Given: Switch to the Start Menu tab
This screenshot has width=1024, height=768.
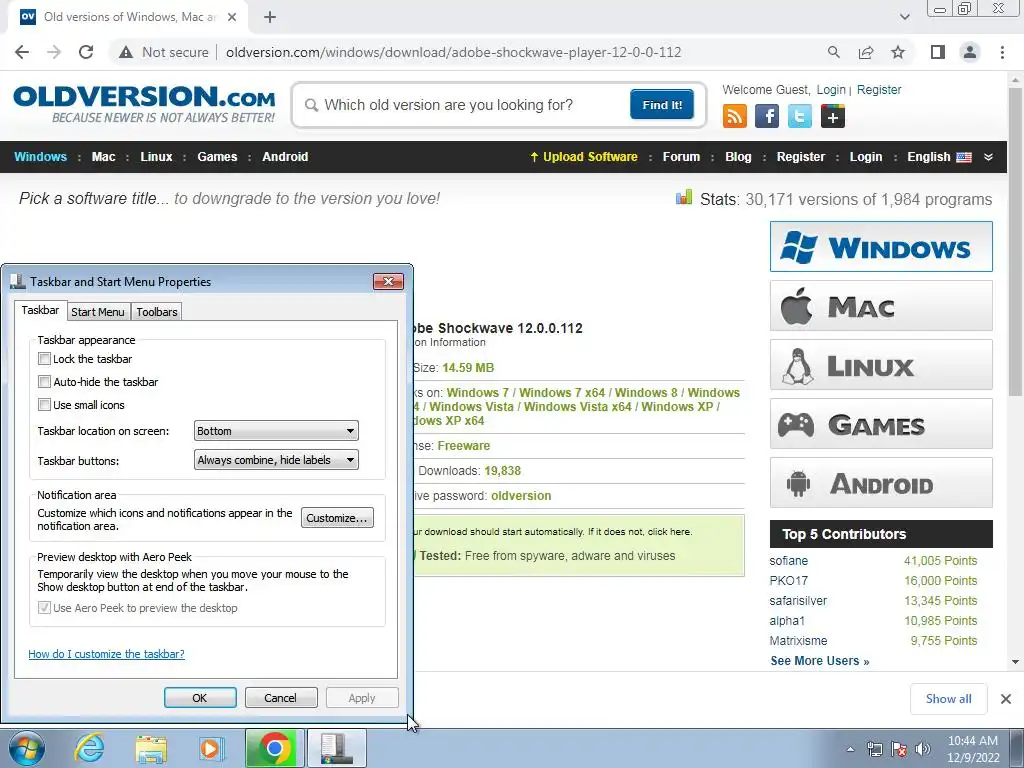Looking at the screenshot, I should (98, 312).
